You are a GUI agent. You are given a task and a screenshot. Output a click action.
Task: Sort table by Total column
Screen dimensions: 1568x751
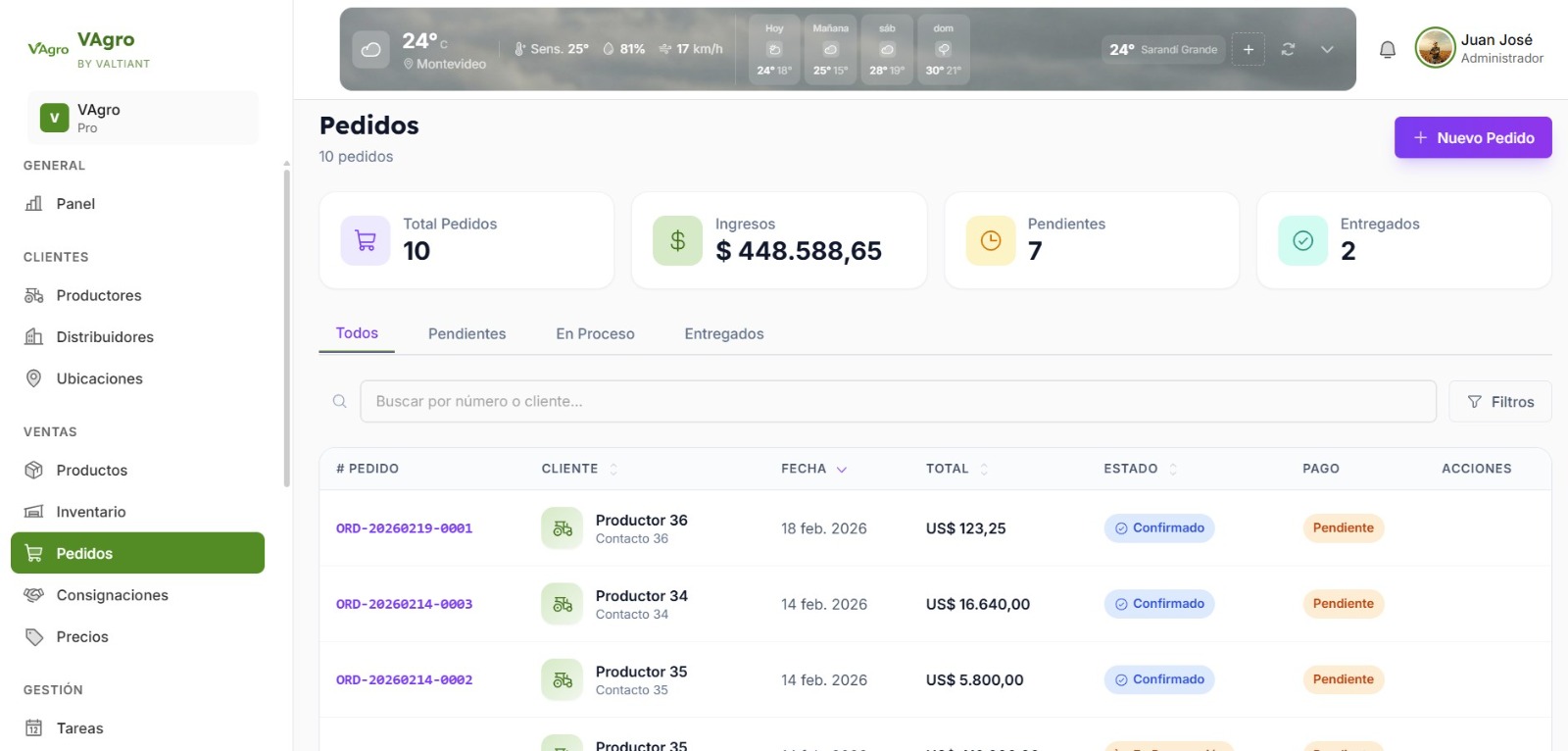(x=956, y=469)
